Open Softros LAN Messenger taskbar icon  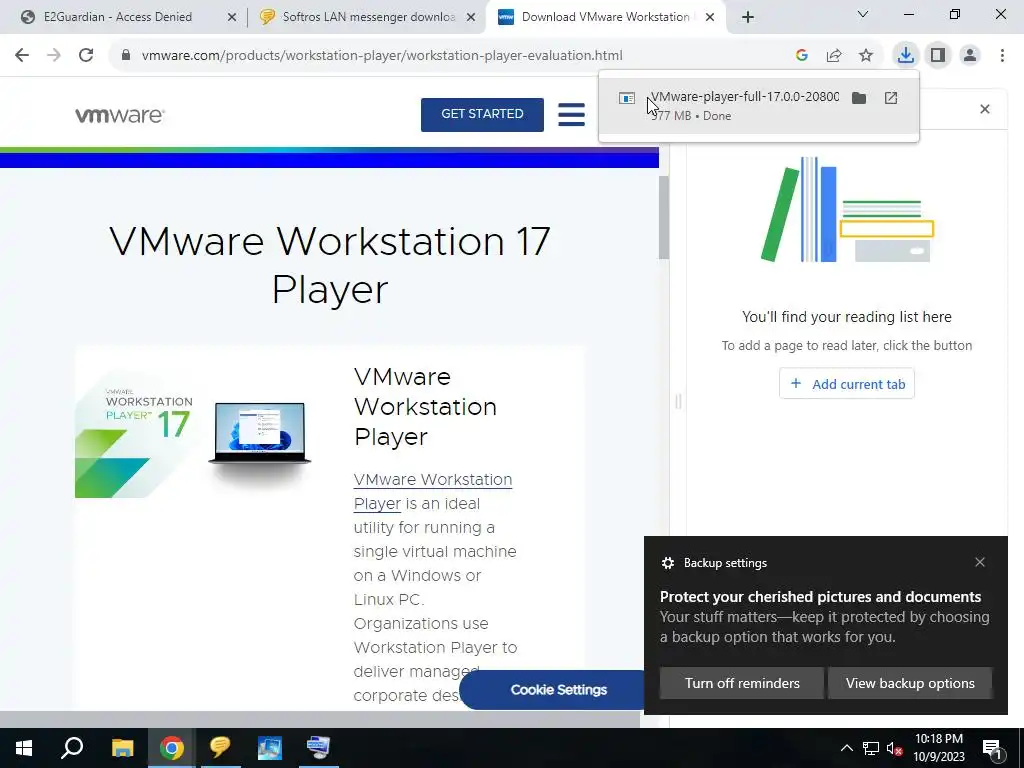tap(220, 748)
